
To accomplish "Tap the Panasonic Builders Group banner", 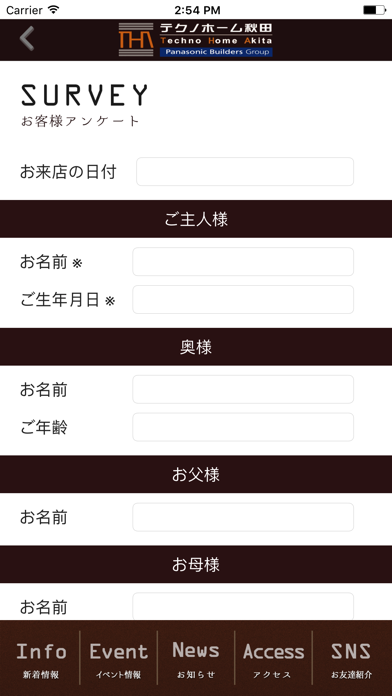I will (216, 52).
